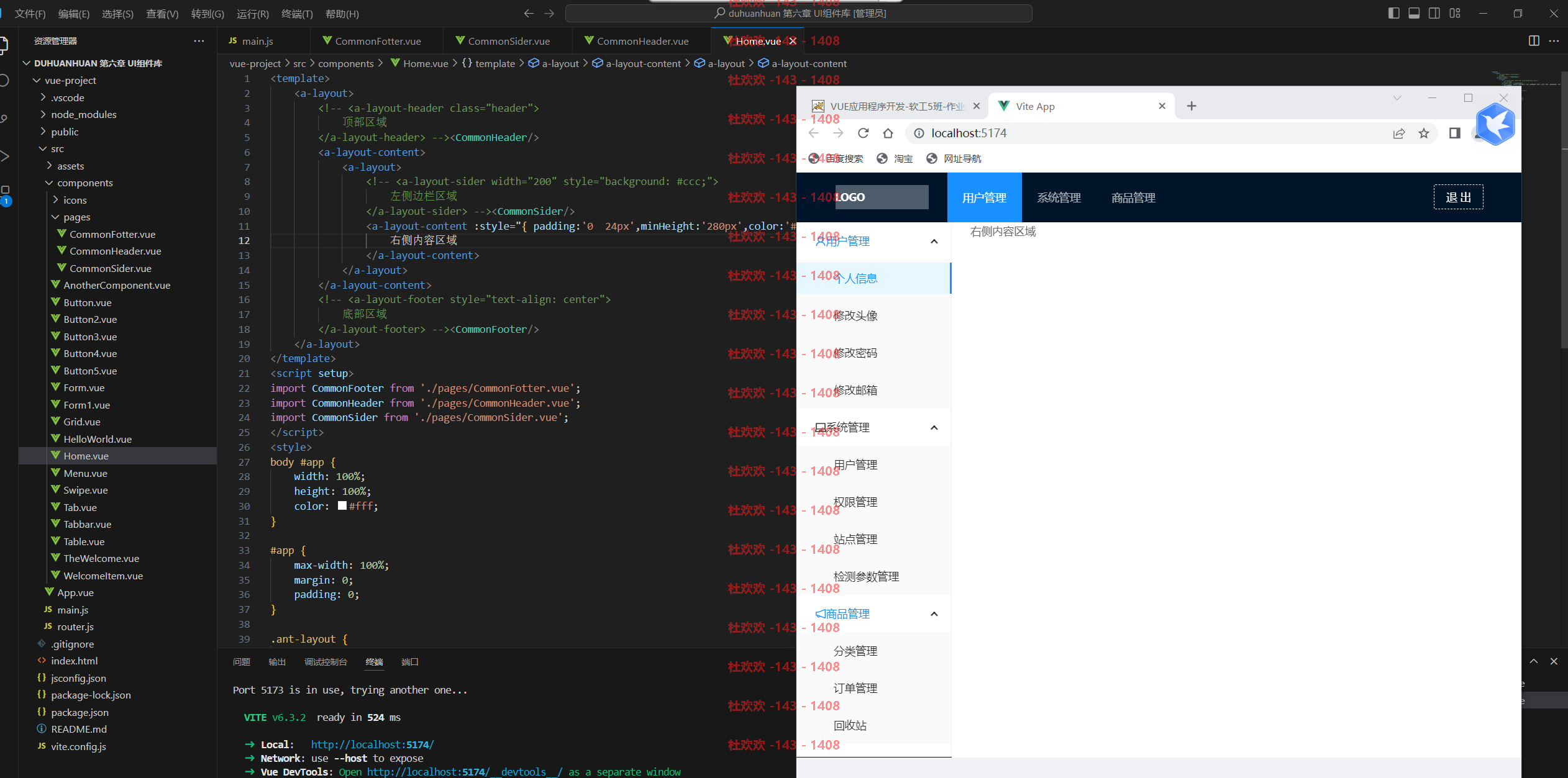1568x778 pixels.
Task: Expand the node_modules folder
Action: point(83,114)
